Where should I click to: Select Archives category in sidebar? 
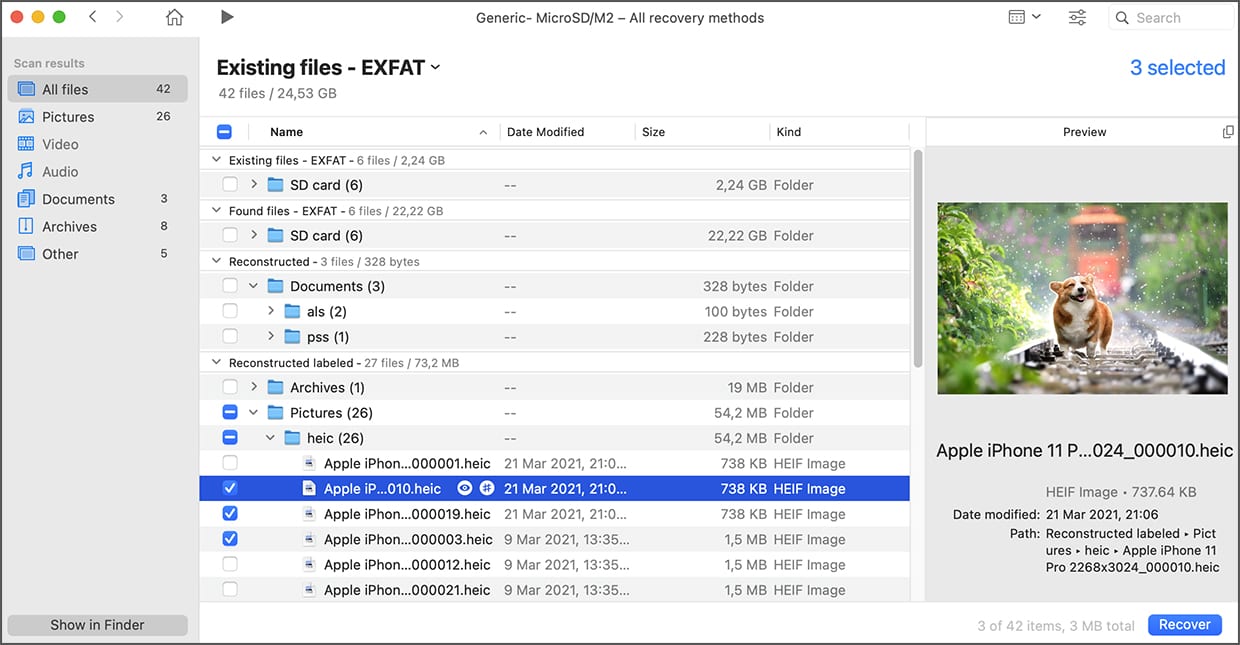pyautogui.click(x=97, y=227)
